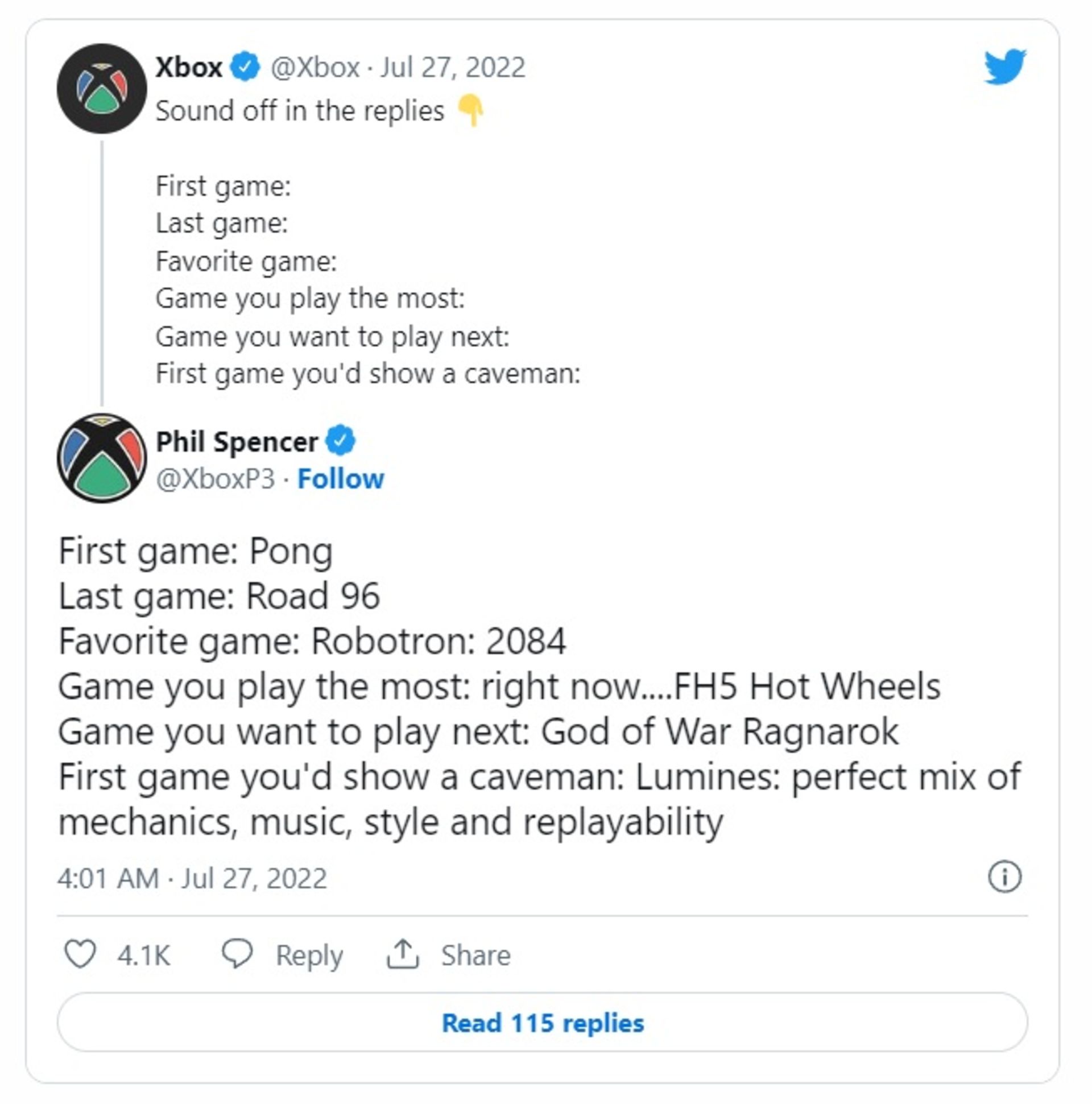The width and height of the screenshot is (1092, 1104).
Task: Click the Xbox verified badge
Action: pyautogui.click(x=245, y=67)
